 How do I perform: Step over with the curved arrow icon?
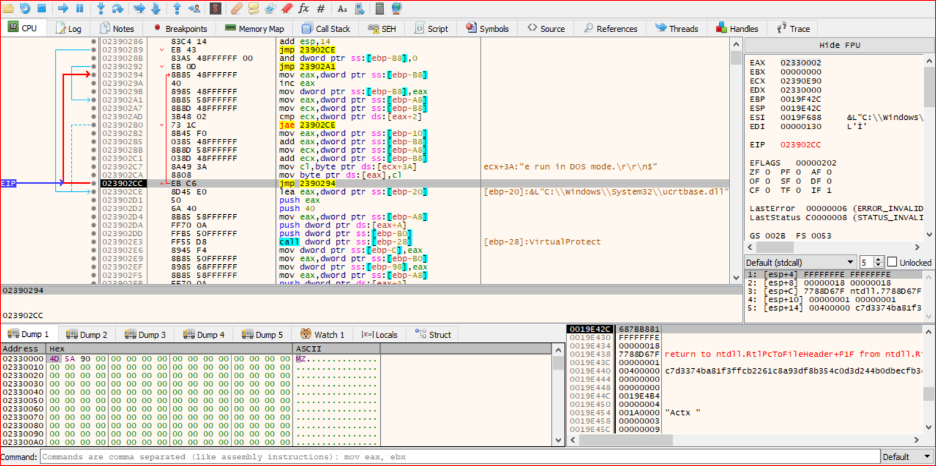pyautogui.click(x=118, y=8)
